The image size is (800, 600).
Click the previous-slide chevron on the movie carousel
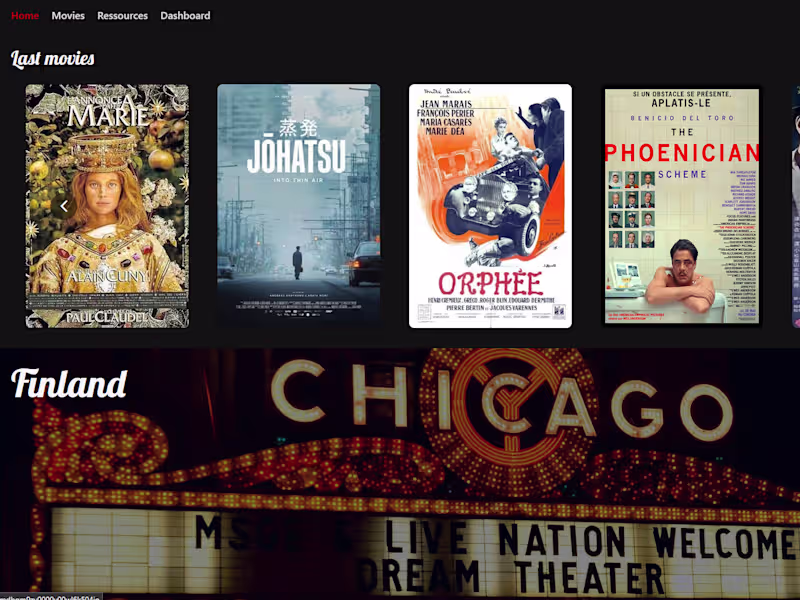(64, 206)
